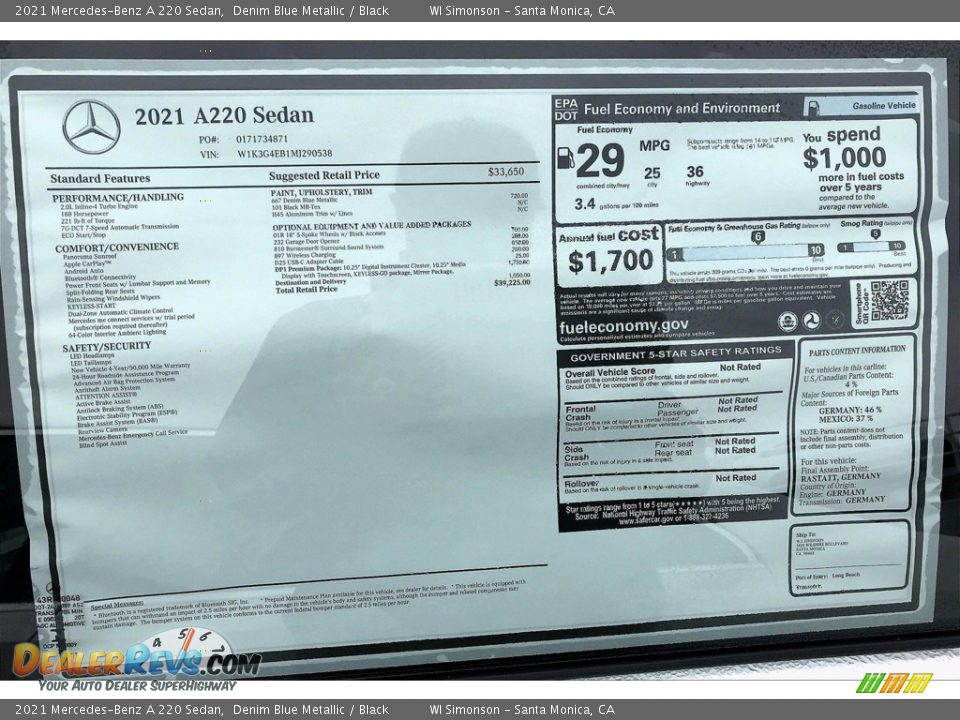Screen dimensions: 960x720
Task: Click the 'LED Headlamps' feature
Action: [92, 356]
